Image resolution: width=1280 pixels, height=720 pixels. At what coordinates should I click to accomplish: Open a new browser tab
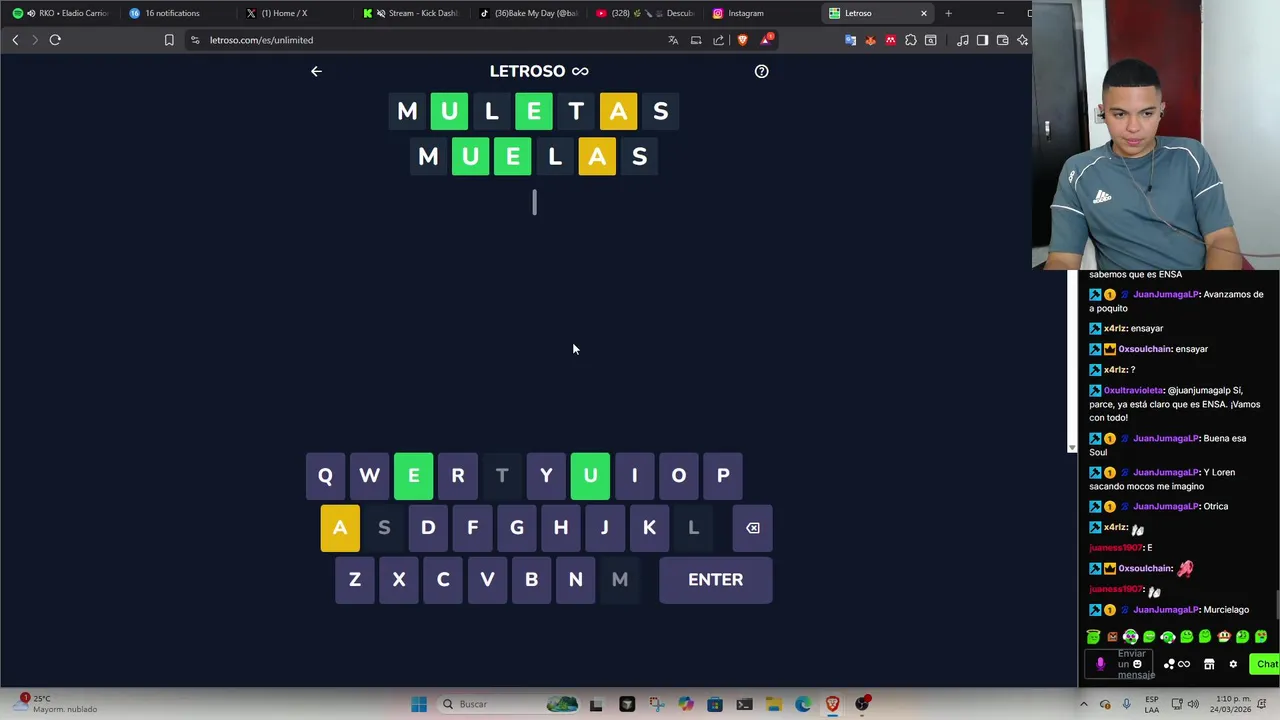[948, 13]
